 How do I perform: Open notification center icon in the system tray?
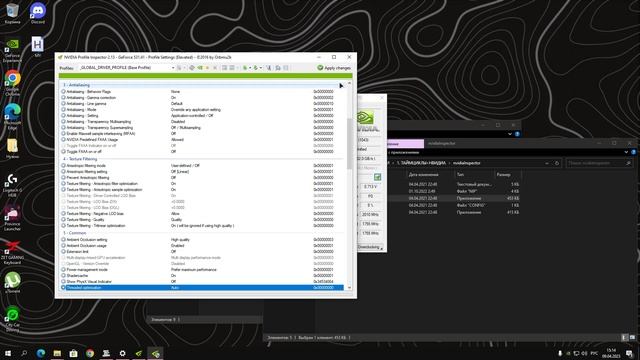(x=629, y=353)
